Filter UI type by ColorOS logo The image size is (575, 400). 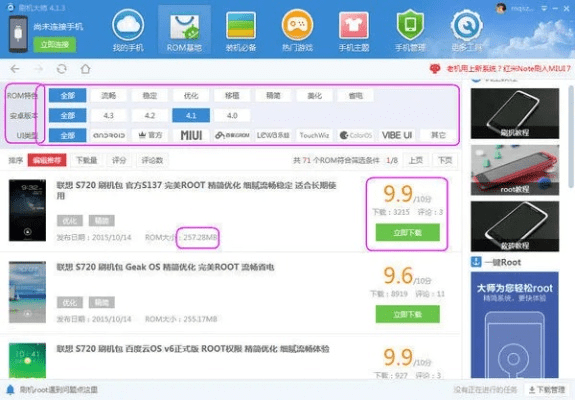coord(356,135)
